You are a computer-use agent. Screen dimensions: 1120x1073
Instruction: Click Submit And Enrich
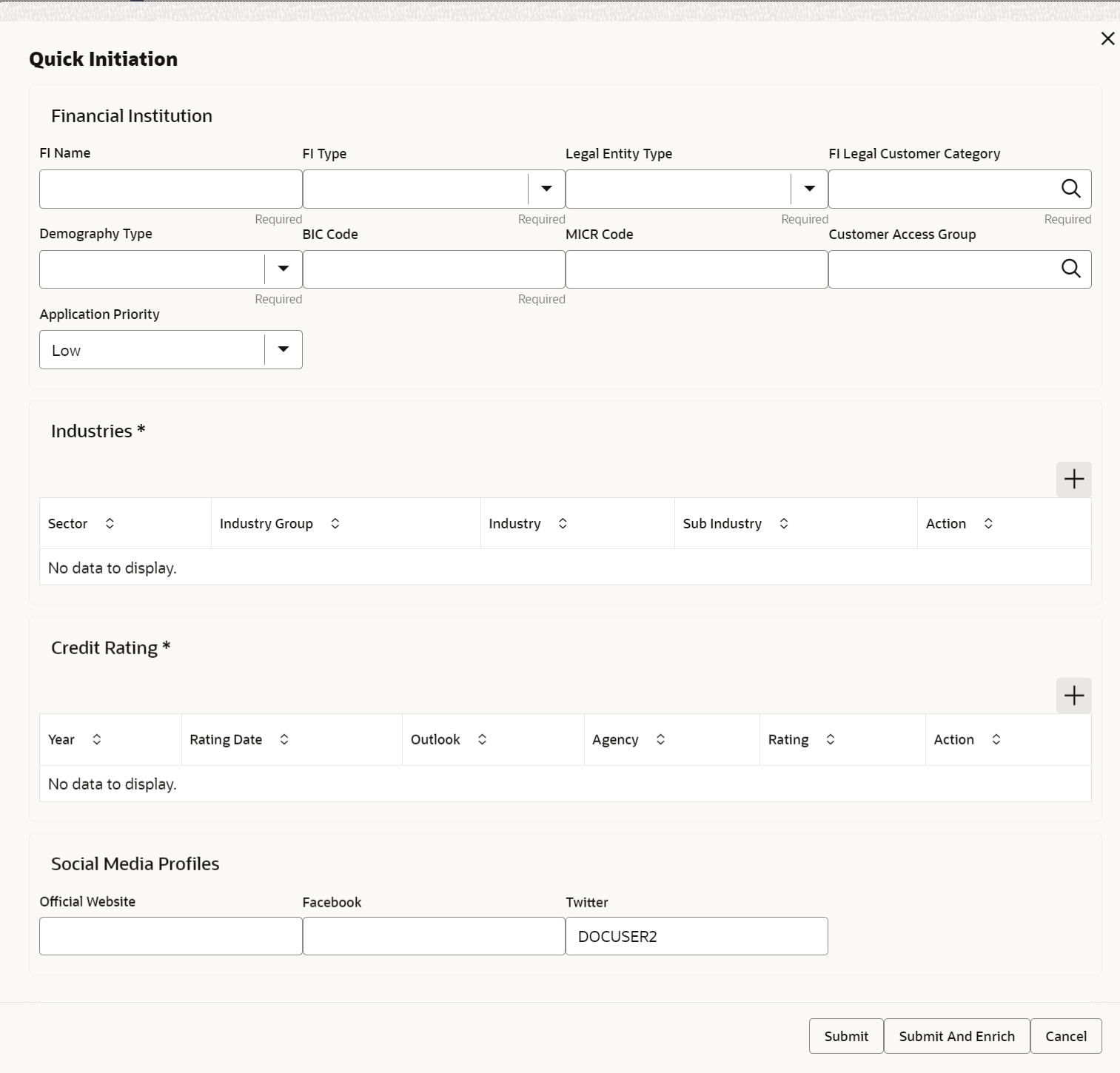(956, 1036)
